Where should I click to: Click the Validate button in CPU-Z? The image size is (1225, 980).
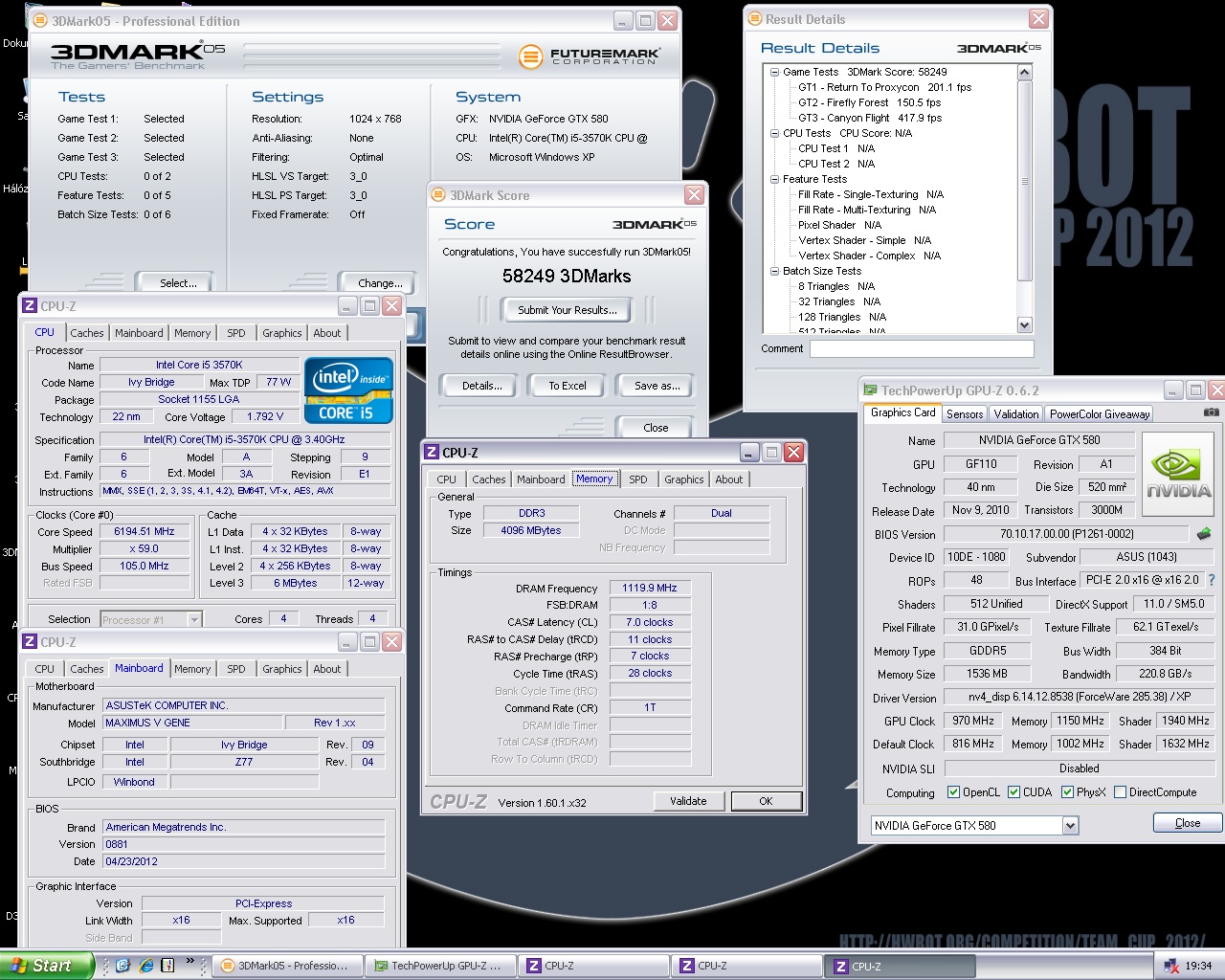point(688,801)
